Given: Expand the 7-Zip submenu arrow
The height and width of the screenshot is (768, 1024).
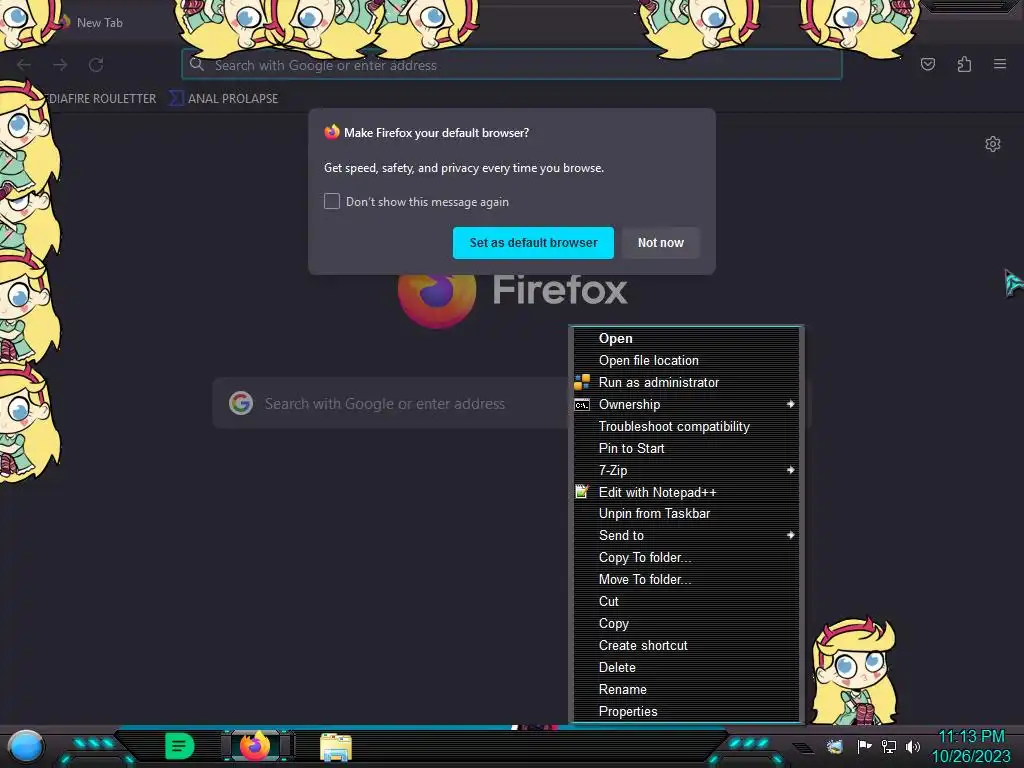Looking at the screenshot, I should 790,470.
